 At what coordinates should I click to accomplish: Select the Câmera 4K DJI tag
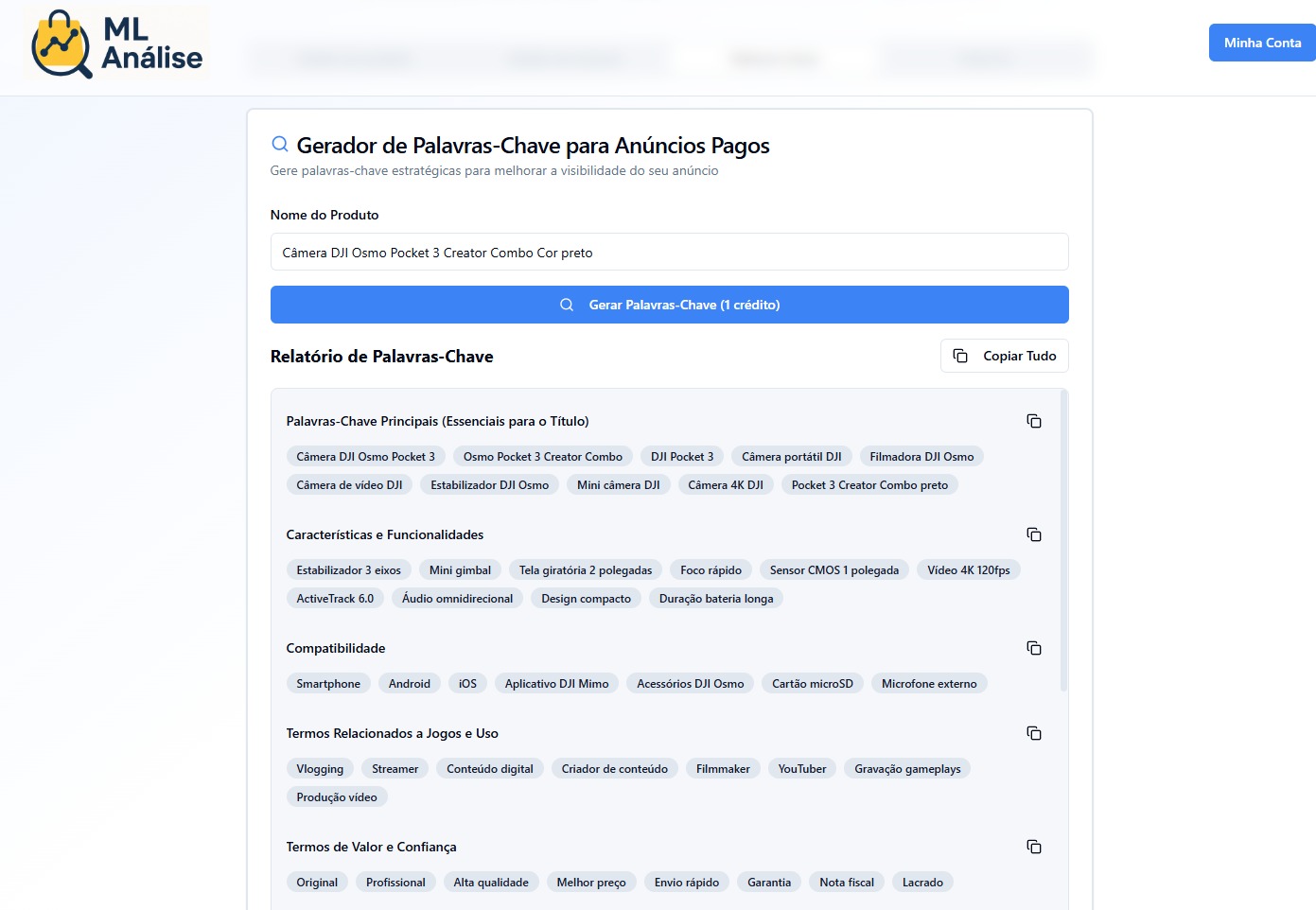tap(726, 485)
